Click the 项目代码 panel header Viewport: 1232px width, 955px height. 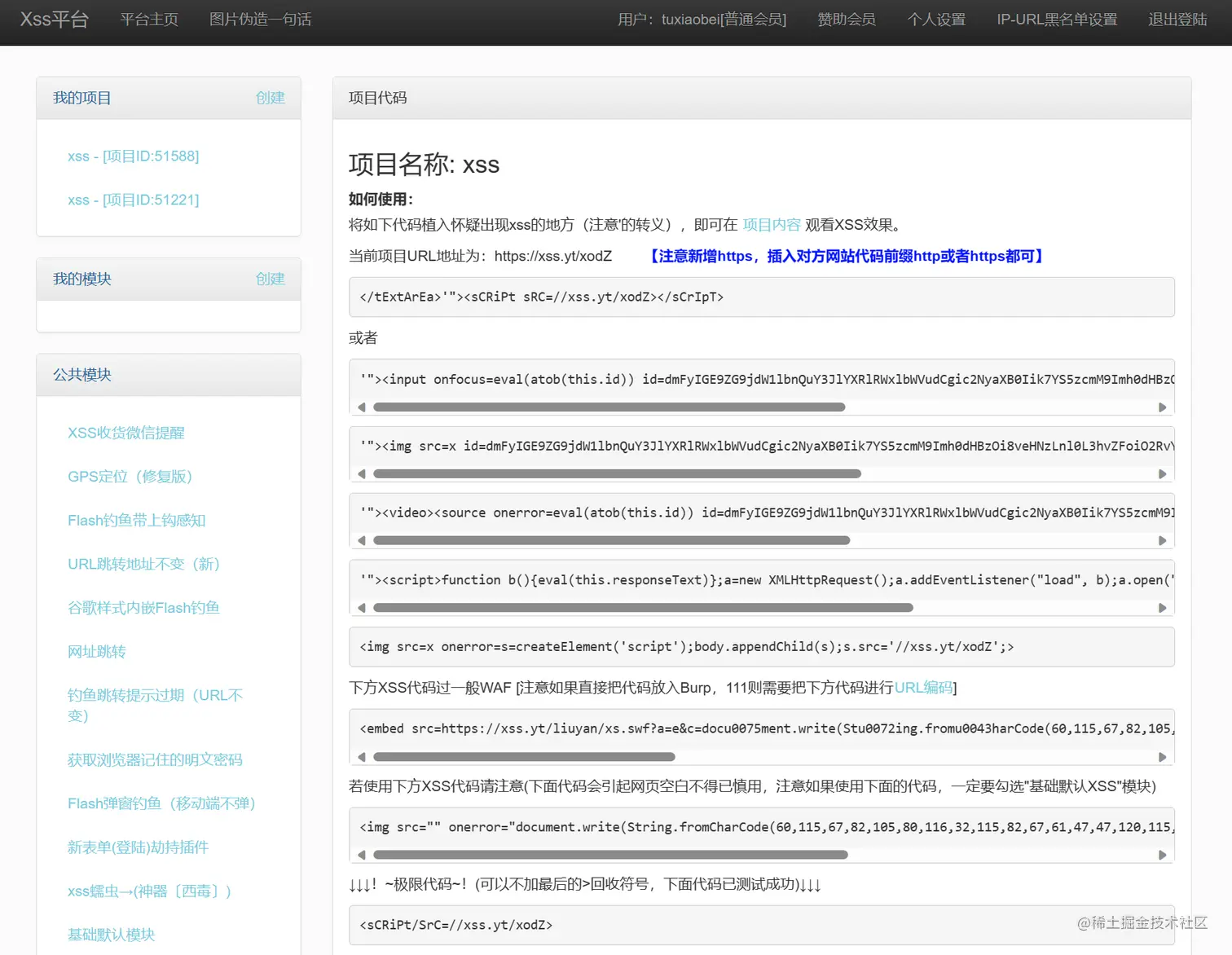(762, 98)
